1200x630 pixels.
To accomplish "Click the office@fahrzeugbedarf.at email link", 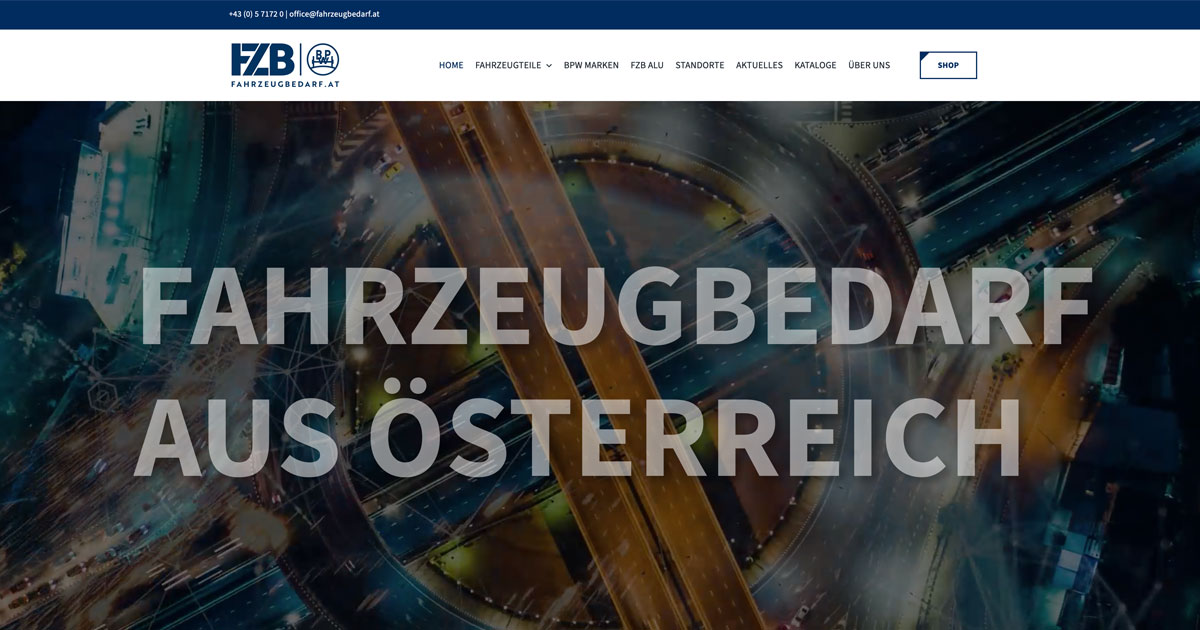I will (x=334, y=14).
